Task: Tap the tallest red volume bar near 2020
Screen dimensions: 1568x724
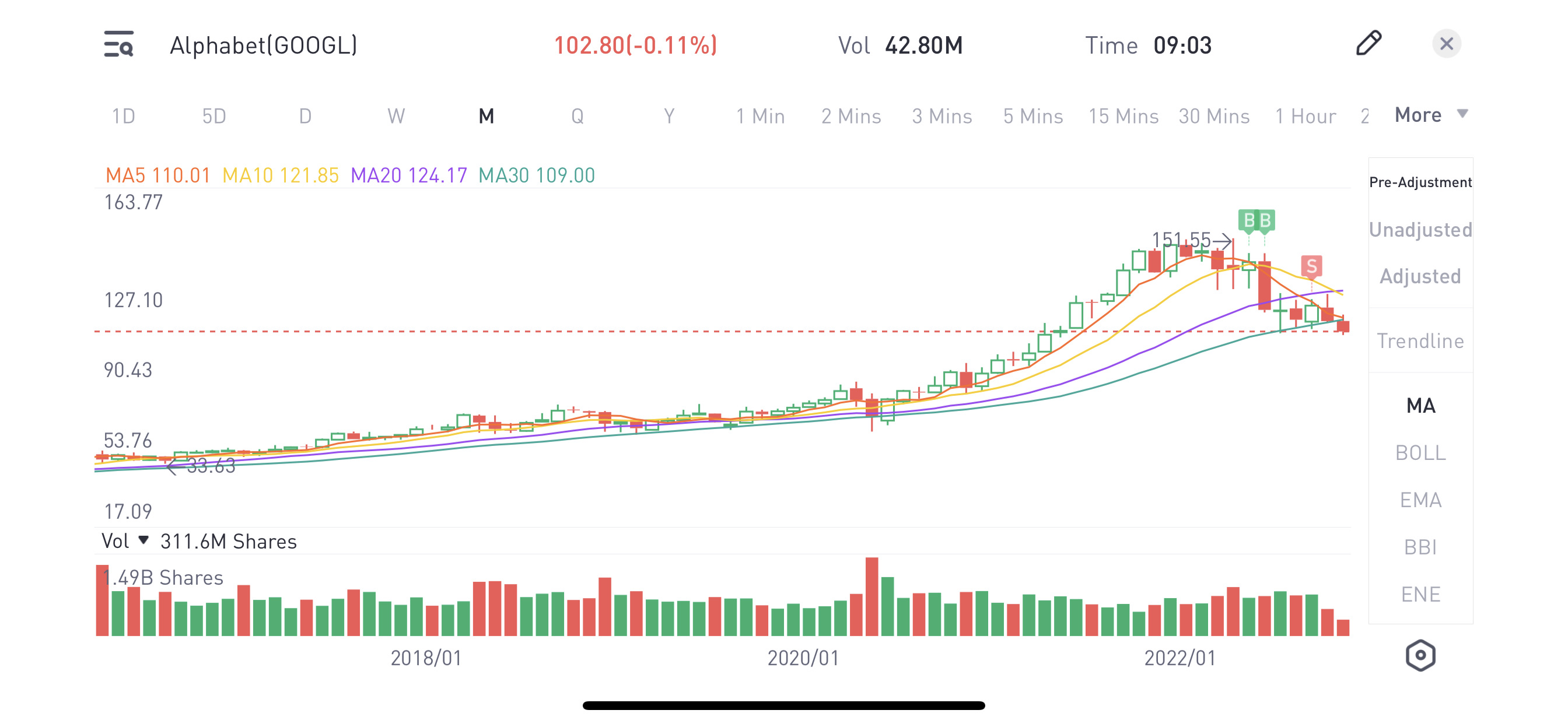Action: coord(871,596)
